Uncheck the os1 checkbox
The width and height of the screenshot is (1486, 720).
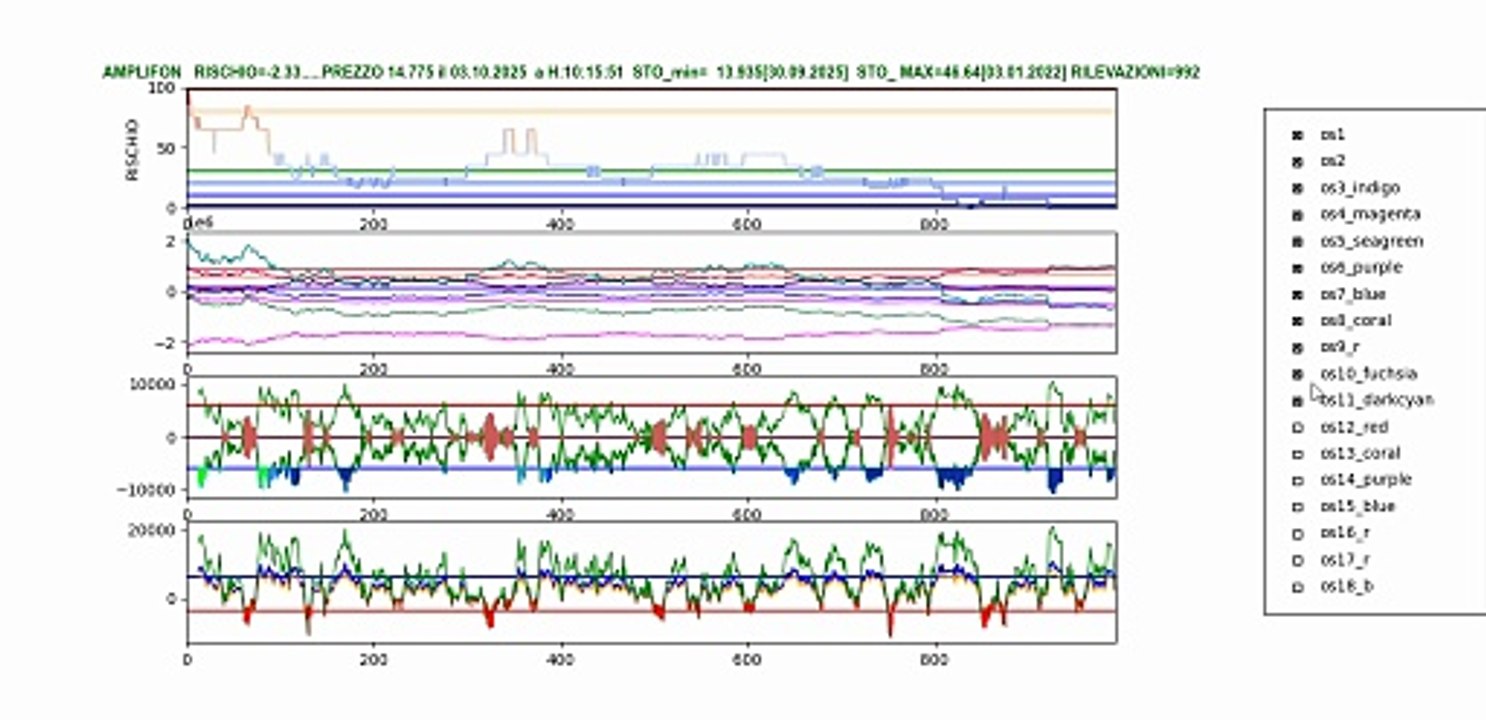[x=1297, y=134]
